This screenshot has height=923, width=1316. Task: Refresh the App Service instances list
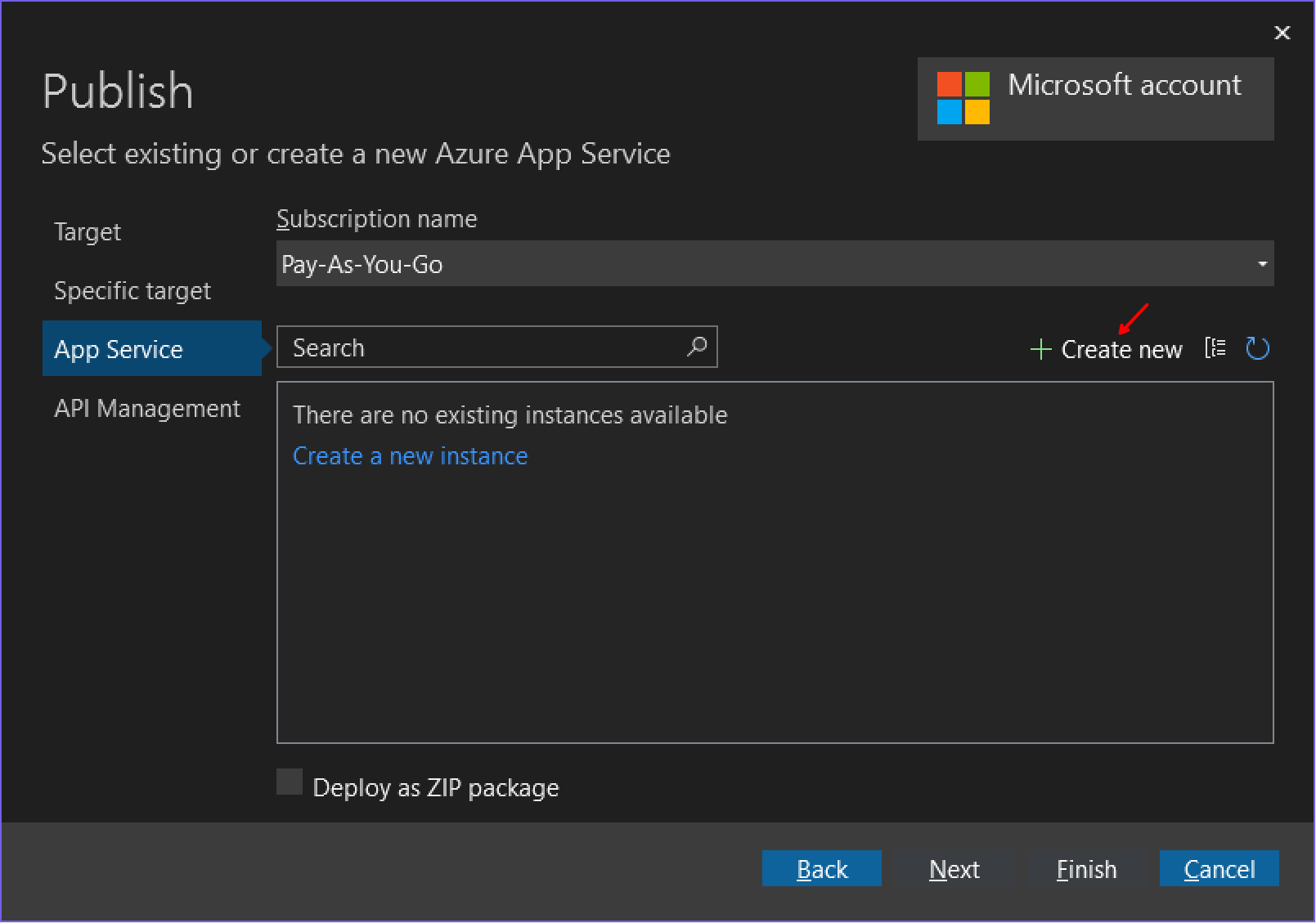click(x=1257, y=349)
